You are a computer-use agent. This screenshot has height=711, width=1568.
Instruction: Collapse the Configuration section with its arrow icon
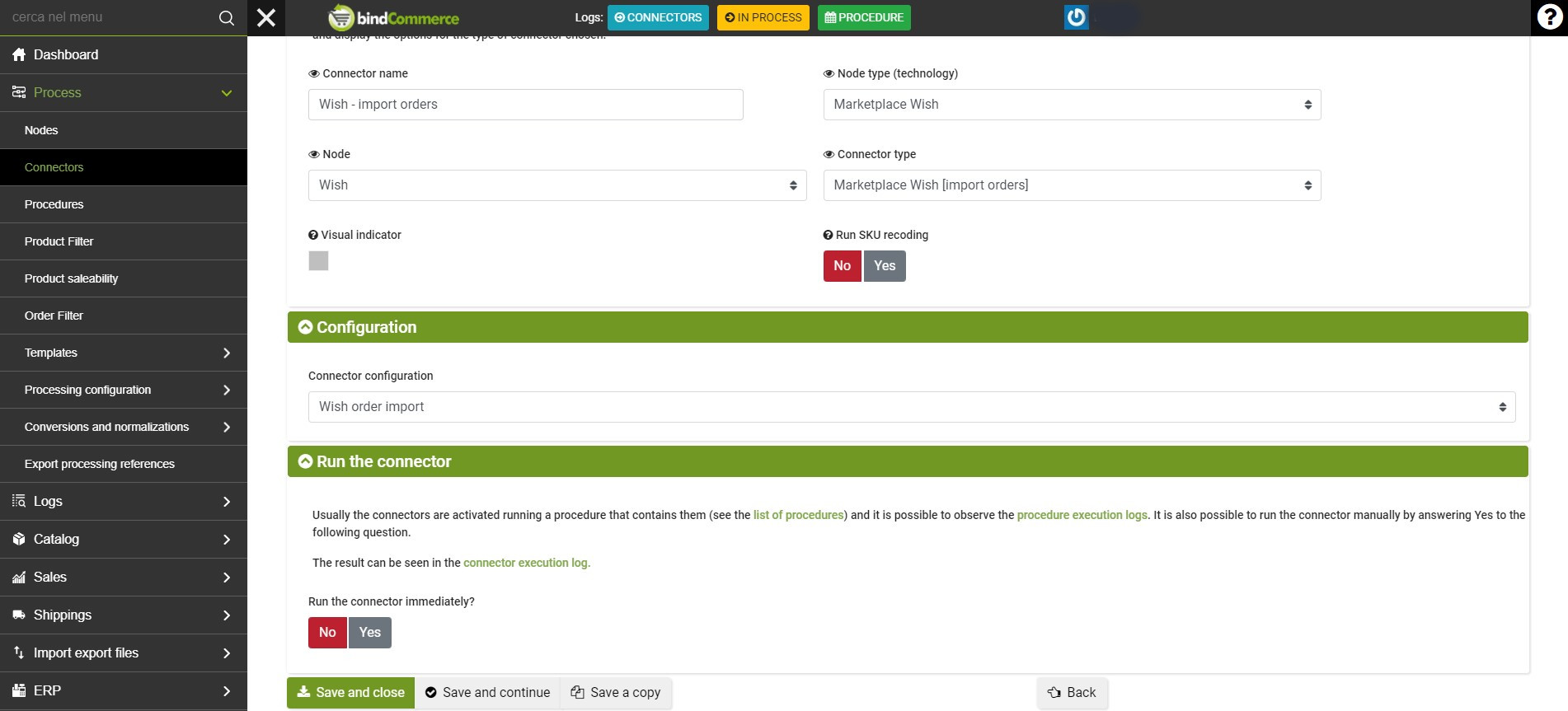pos(305,327)
